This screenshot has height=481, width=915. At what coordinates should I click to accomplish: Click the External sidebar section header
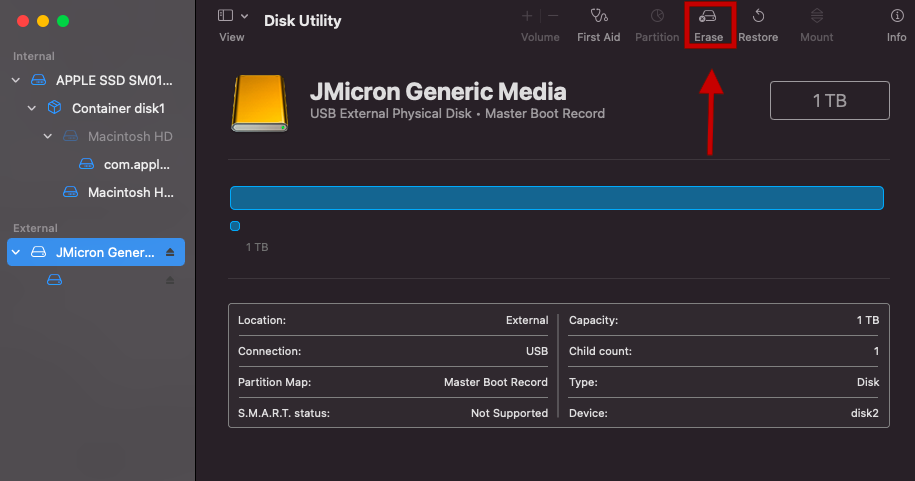point(35,228)
